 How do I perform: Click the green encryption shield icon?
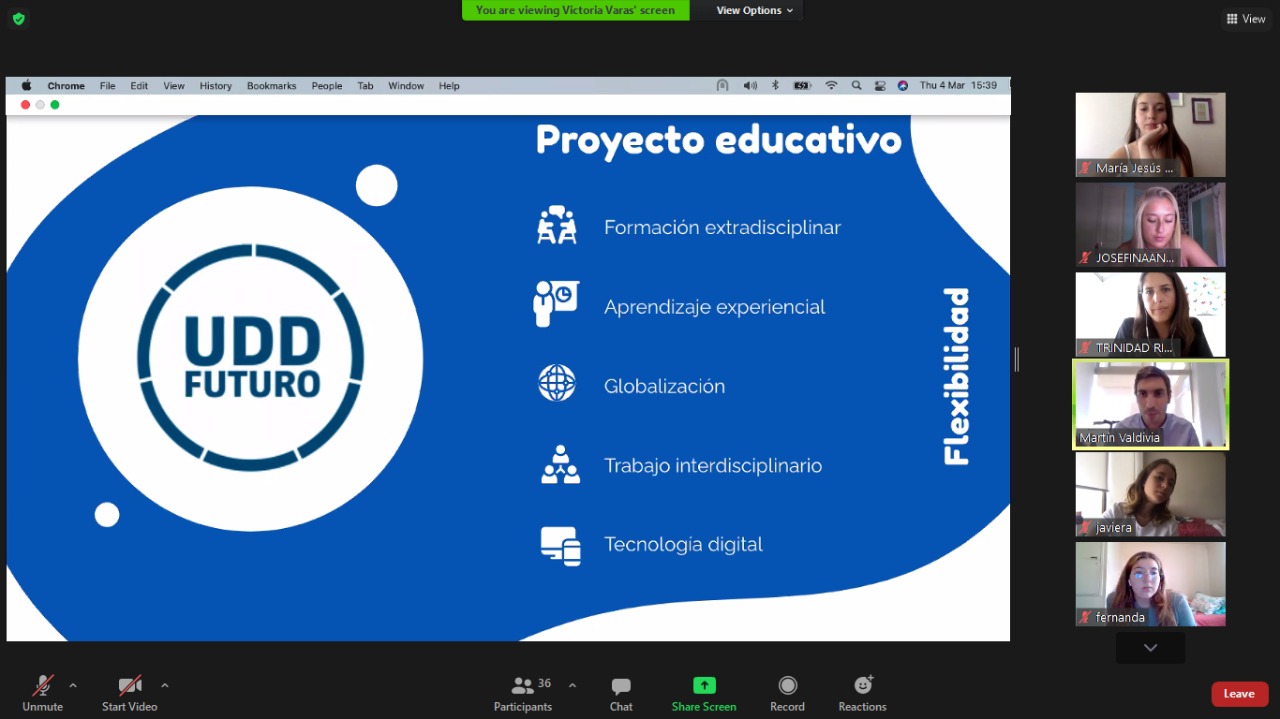(x=18, y=19)
